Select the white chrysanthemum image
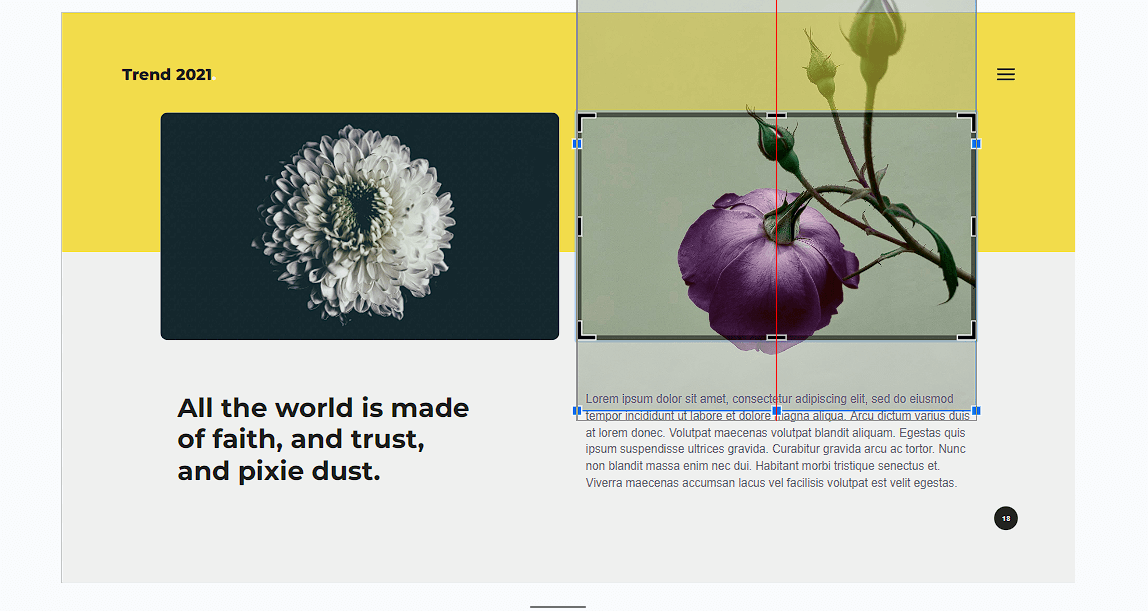The height and width of the screenshot is (611, 1148). point(359,226)
